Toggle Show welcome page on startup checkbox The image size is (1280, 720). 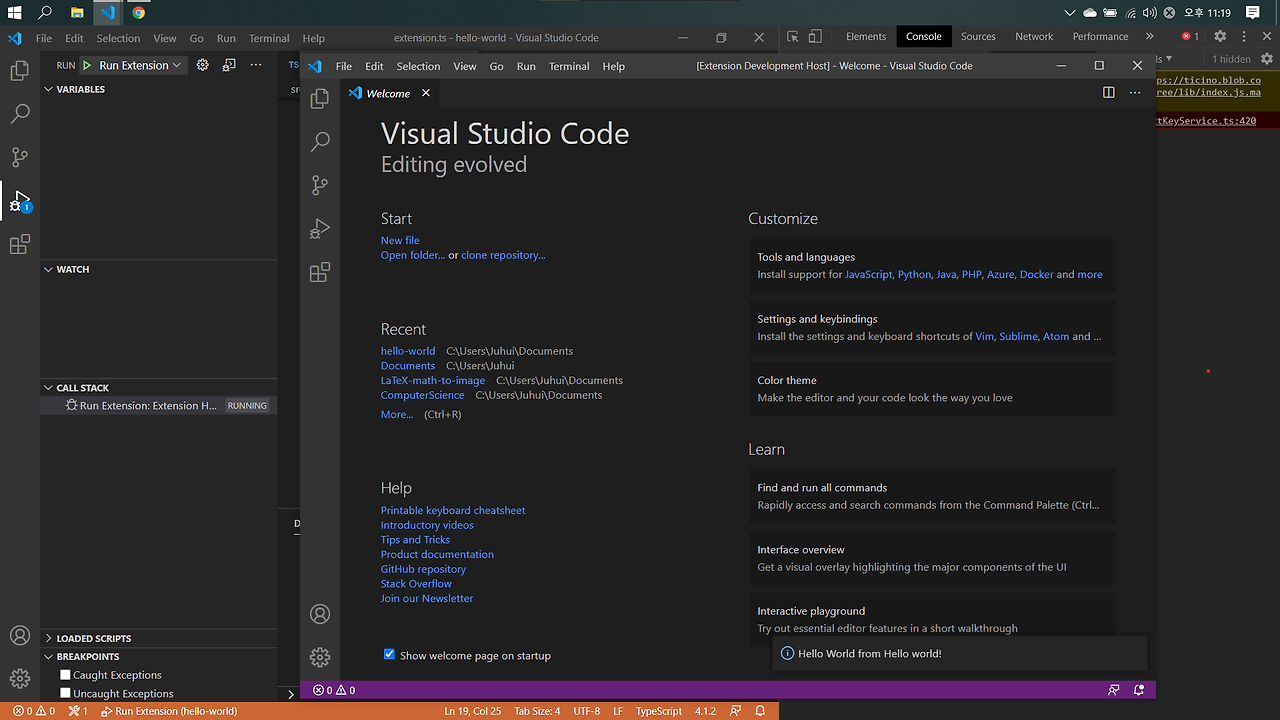[389, 654]
